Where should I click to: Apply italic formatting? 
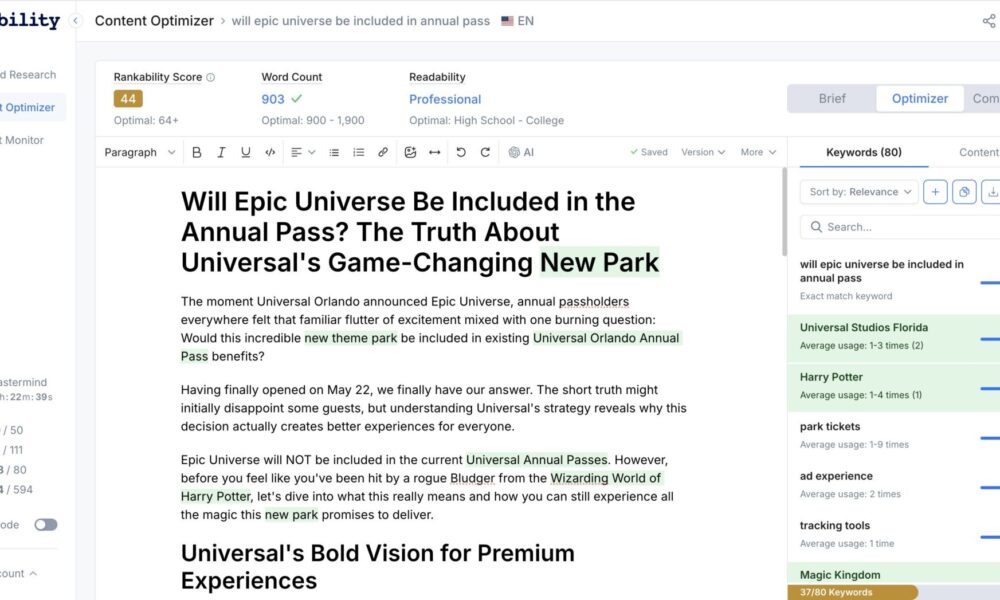pyautogui.click(x=221, y=152)
